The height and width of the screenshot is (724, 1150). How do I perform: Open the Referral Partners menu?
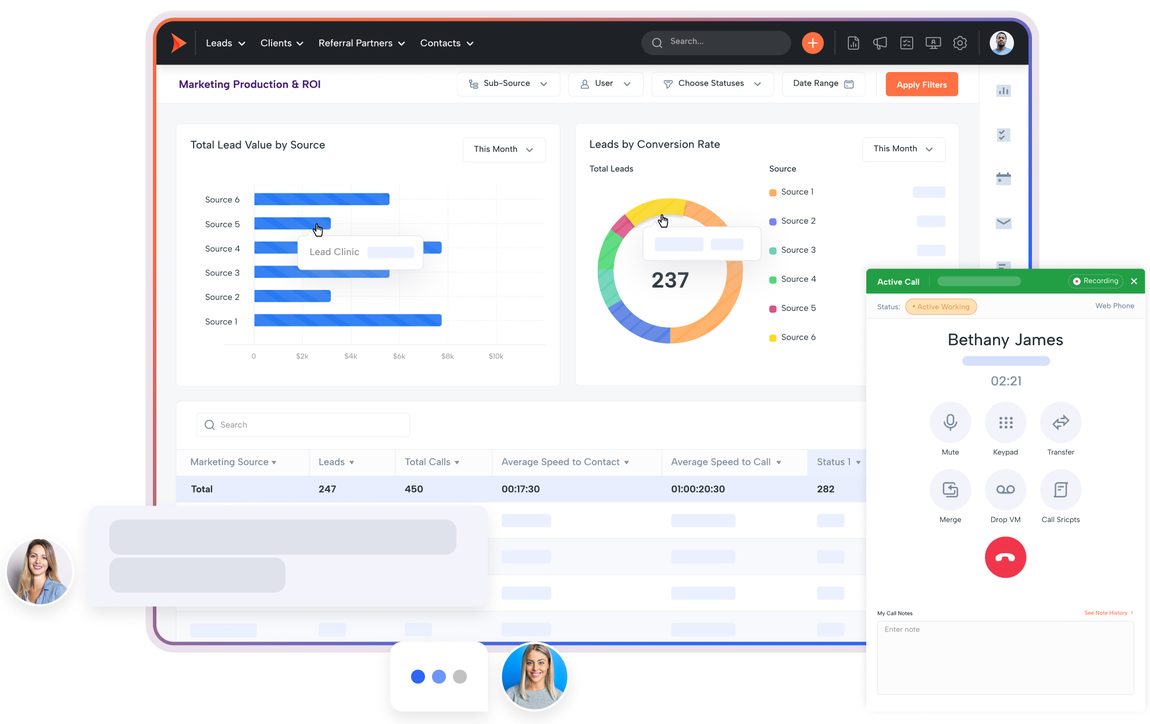pos(362,43)
